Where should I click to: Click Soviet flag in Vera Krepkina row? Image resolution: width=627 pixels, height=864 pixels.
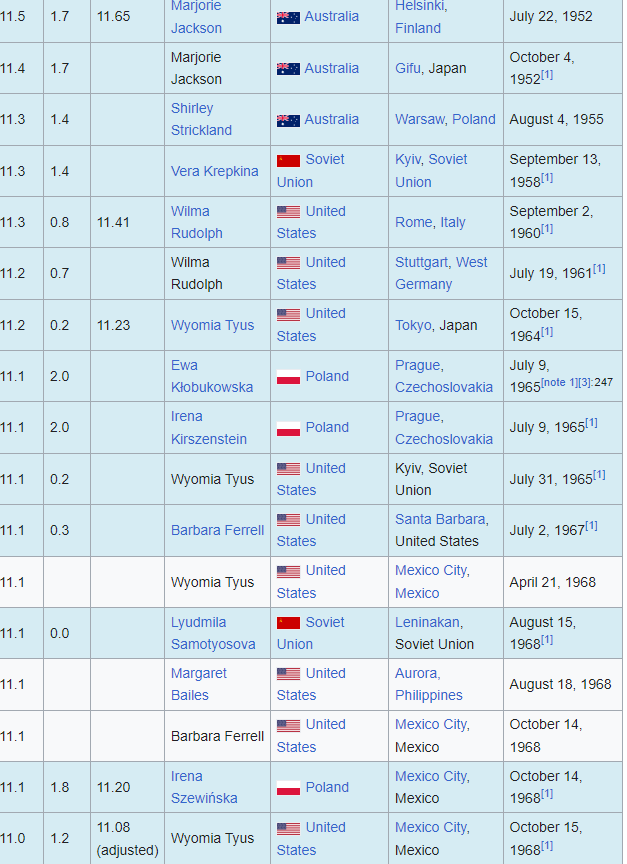click(288, 160)
